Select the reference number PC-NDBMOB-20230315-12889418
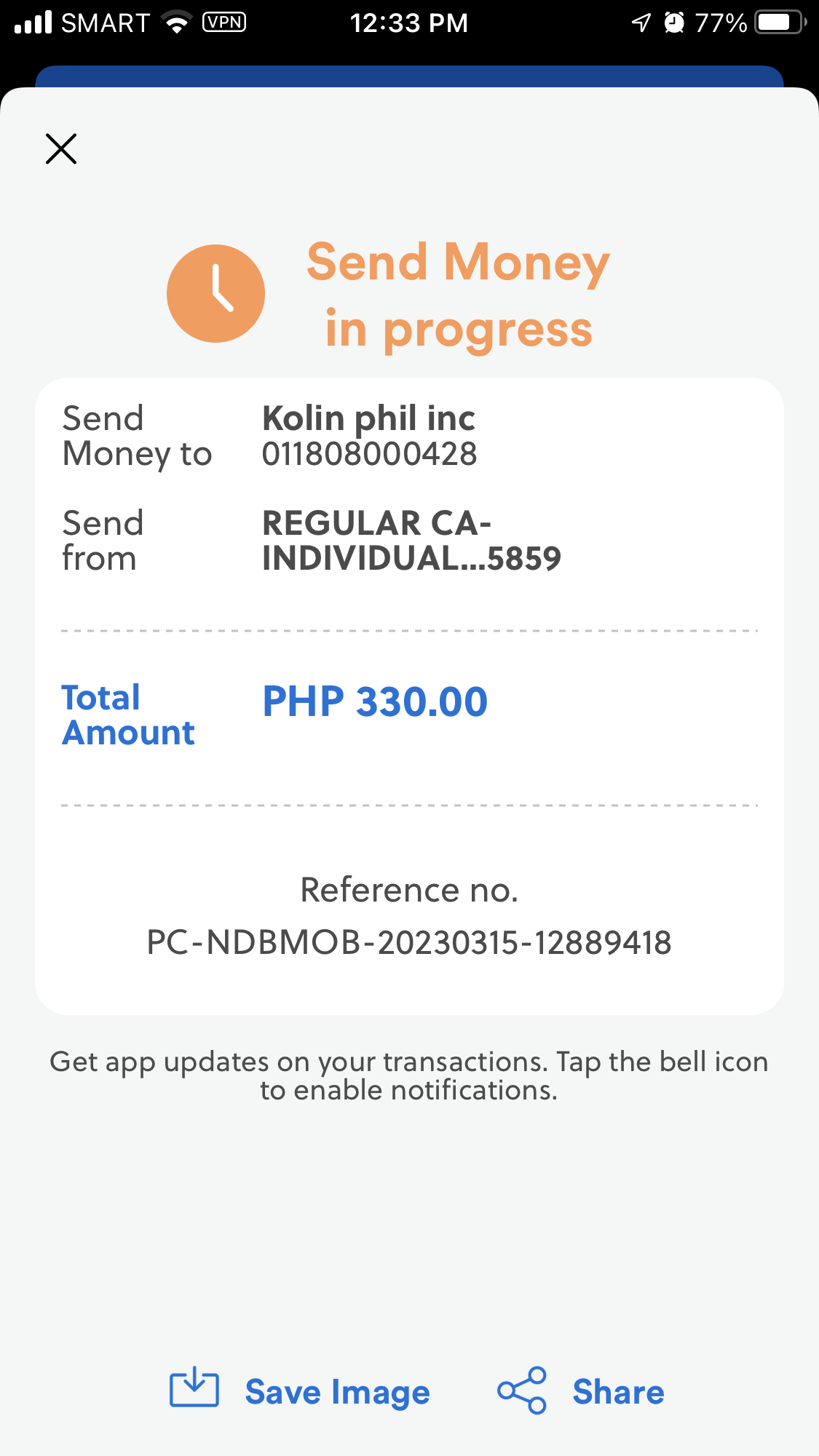Image resolution: width=819 pixels, height=1456 pixels. pos(409,943)
